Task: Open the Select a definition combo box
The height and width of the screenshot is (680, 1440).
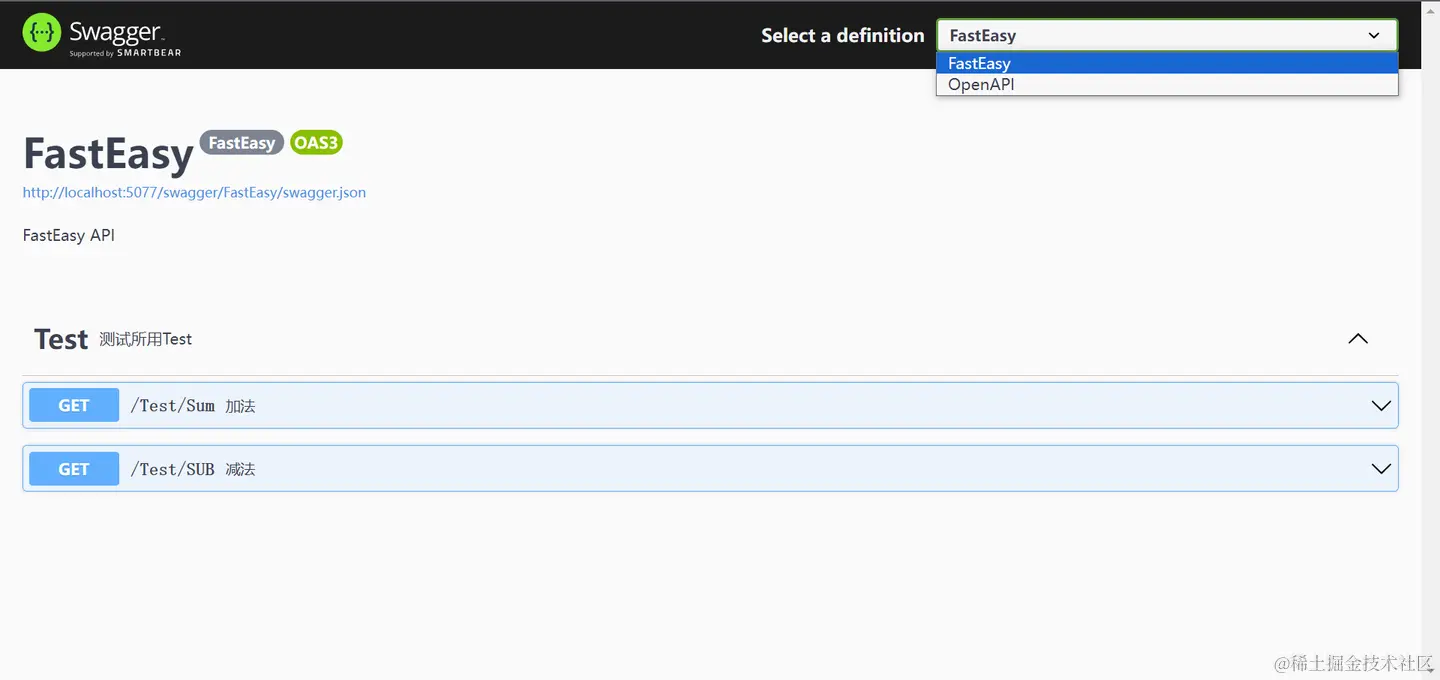Action: (1150, 35)
